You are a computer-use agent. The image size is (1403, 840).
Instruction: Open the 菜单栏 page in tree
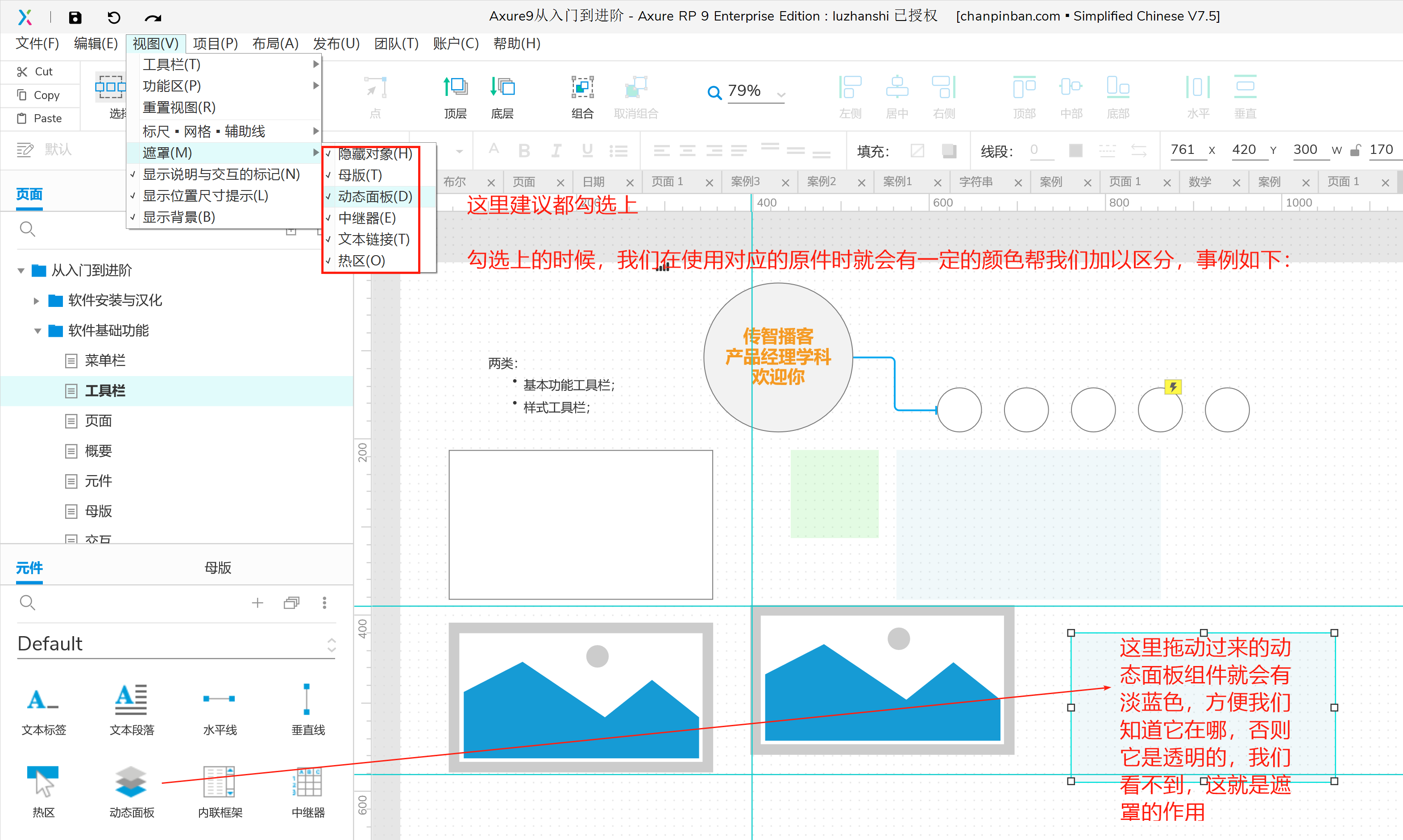(x=105, y=360)
